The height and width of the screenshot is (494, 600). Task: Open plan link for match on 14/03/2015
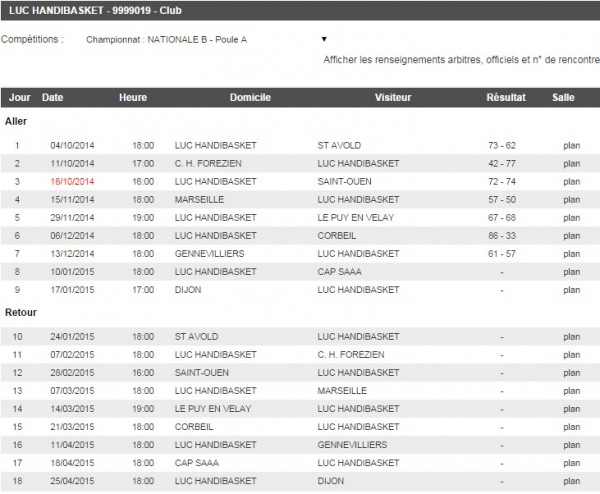571,409
